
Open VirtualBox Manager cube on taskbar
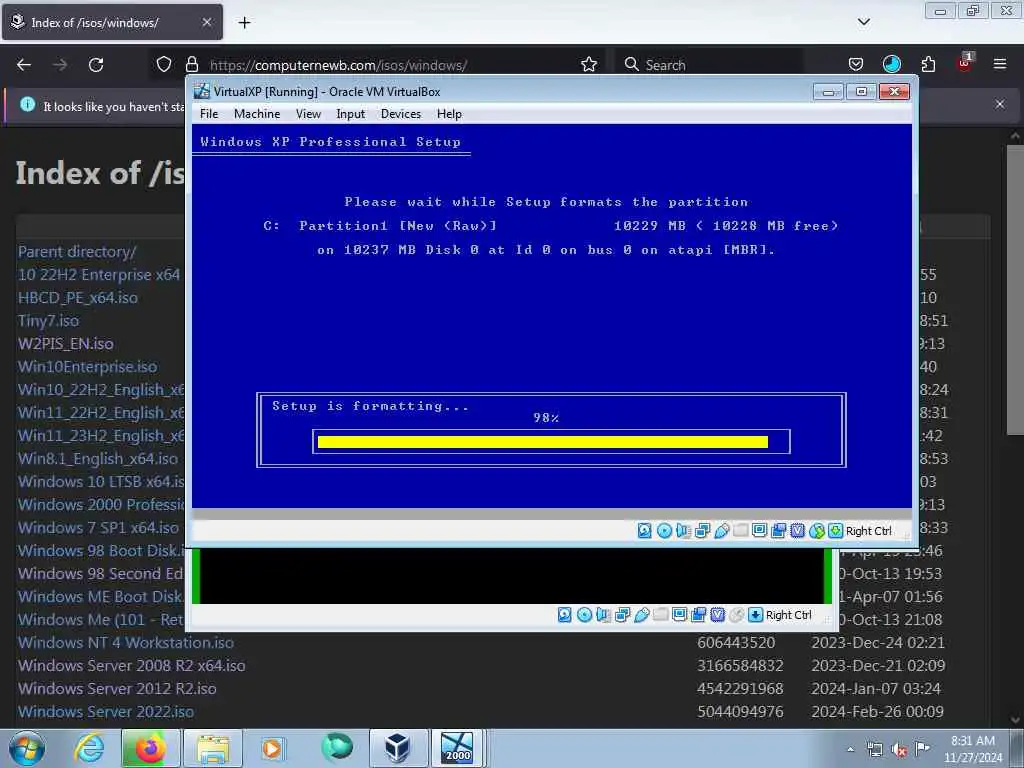pos(396,748)
